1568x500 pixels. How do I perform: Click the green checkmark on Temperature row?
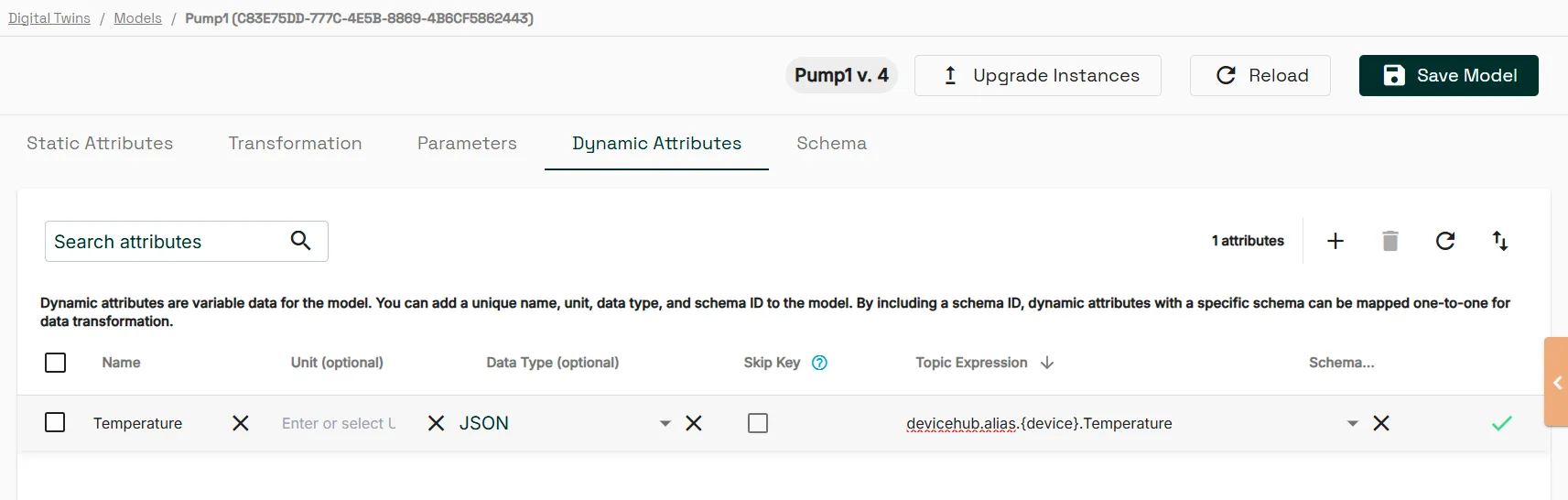coord(1502,423)
